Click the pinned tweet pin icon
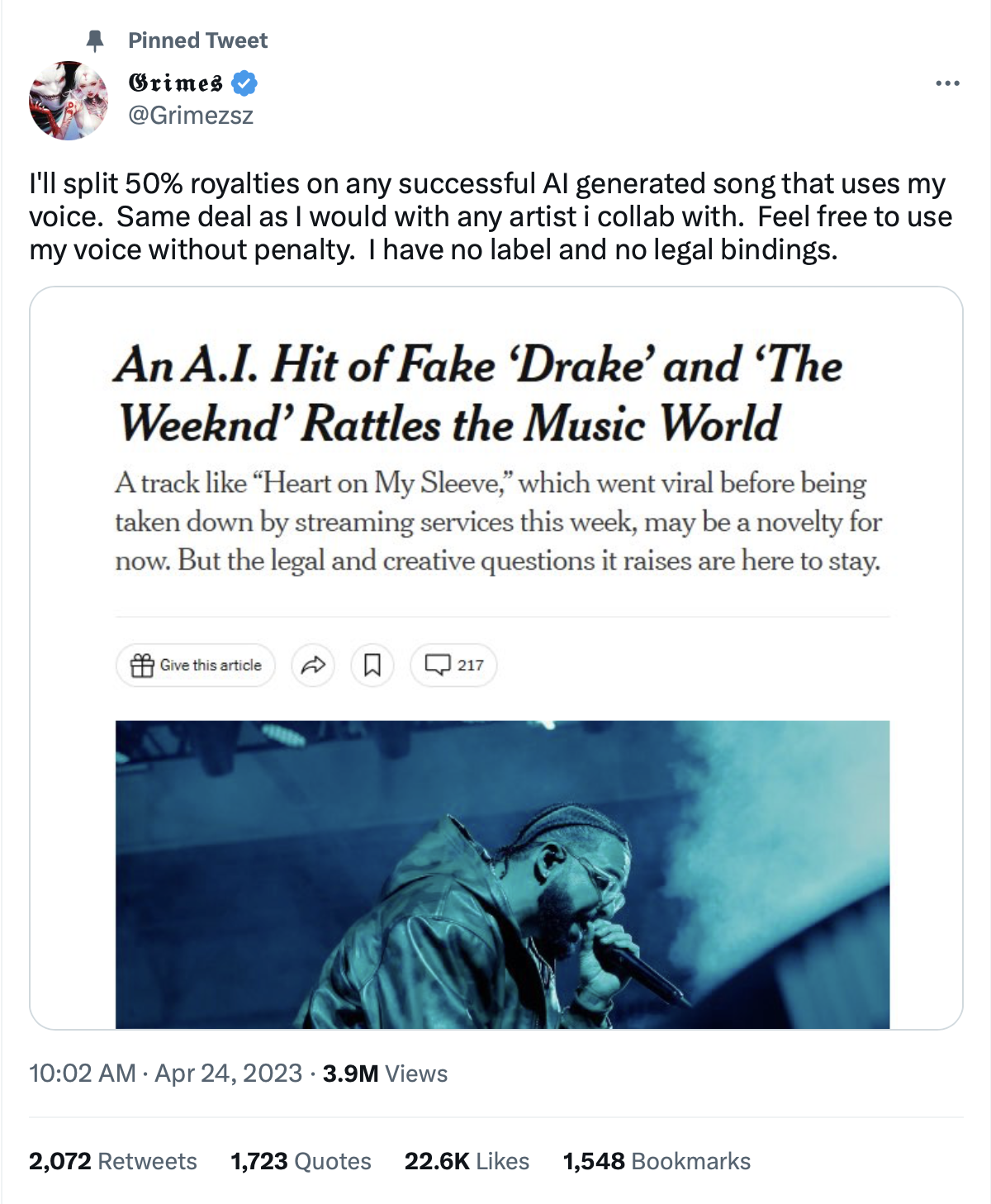Viewport: 991px width, 1204px height. click(x=93, y=40)
